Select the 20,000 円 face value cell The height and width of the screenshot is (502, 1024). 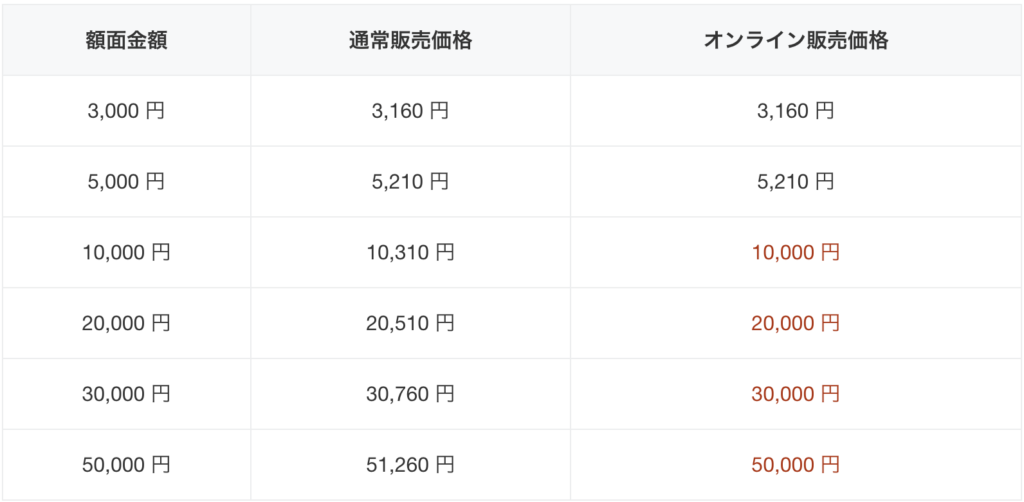(x=126, y=323)
